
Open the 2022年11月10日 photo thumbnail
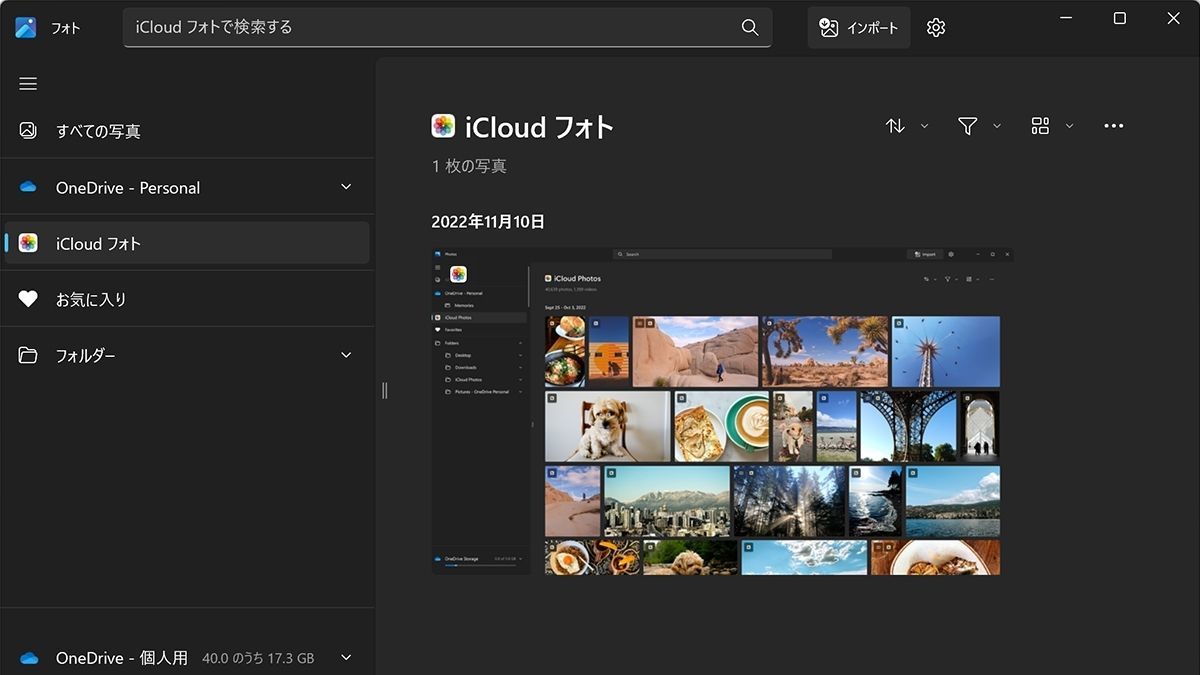[x=723, y=411]
